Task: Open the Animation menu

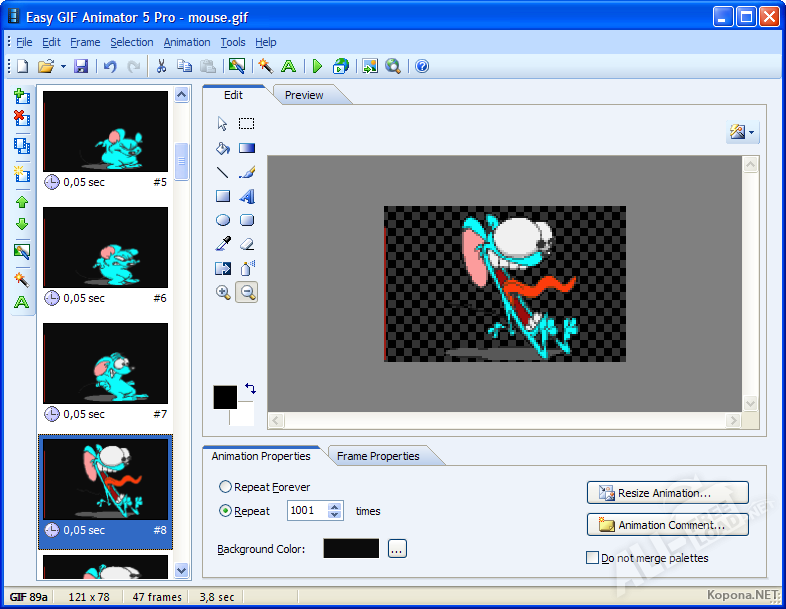Action: point(187,42)
